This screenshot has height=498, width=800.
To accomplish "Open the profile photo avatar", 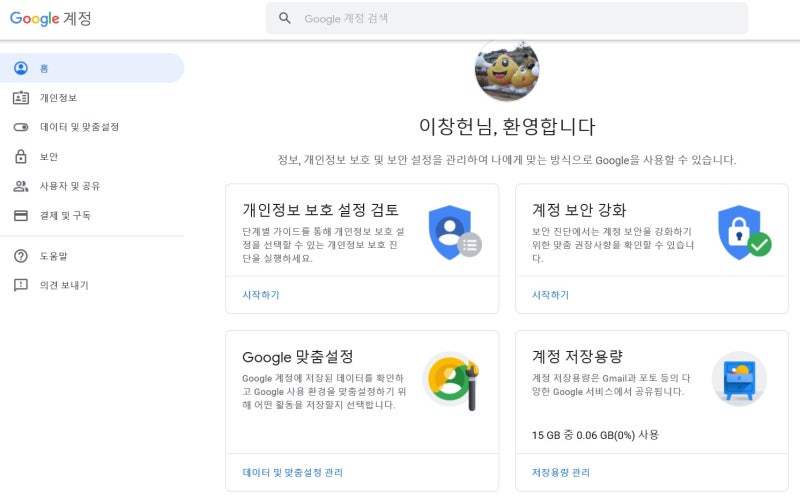I will 507,70.
